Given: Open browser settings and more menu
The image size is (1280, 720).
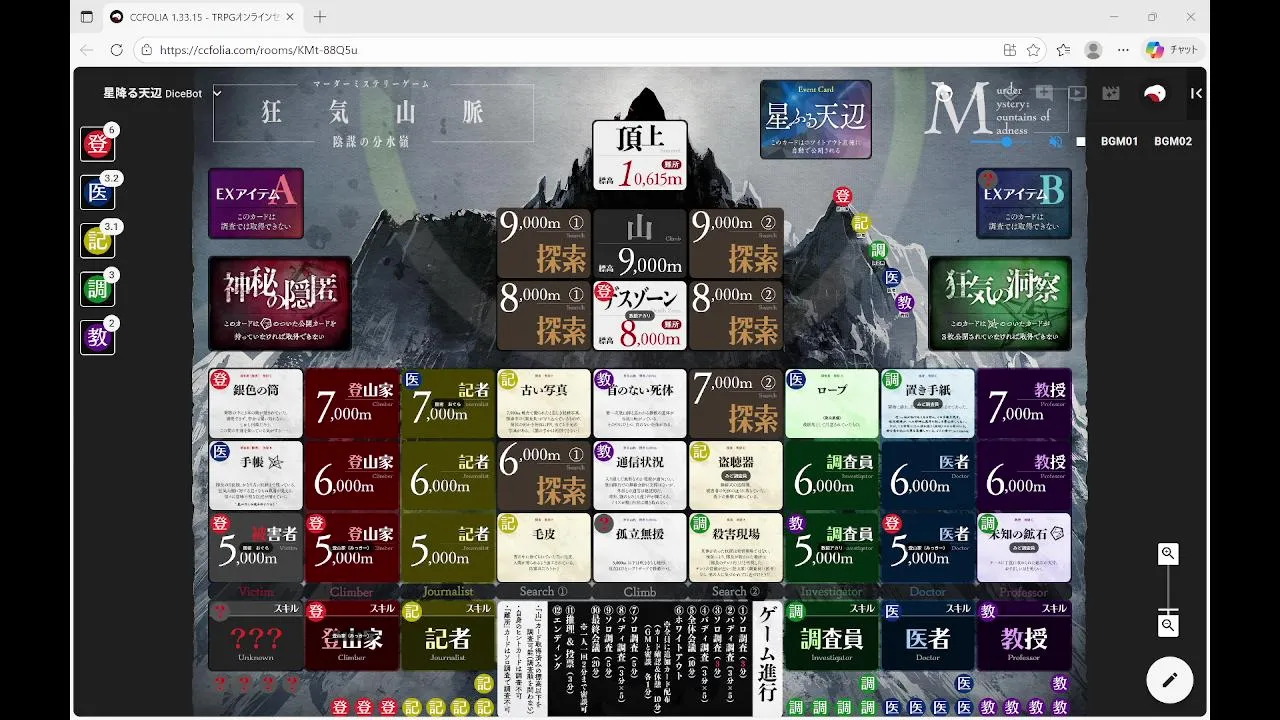Looking at the screenshot, I should tap(1123, 50).
